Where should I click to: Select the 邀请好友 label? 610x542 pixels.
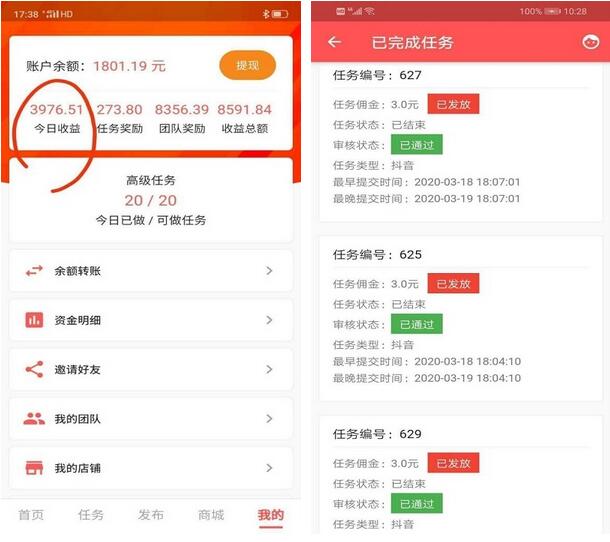click(x=77, y=369)
